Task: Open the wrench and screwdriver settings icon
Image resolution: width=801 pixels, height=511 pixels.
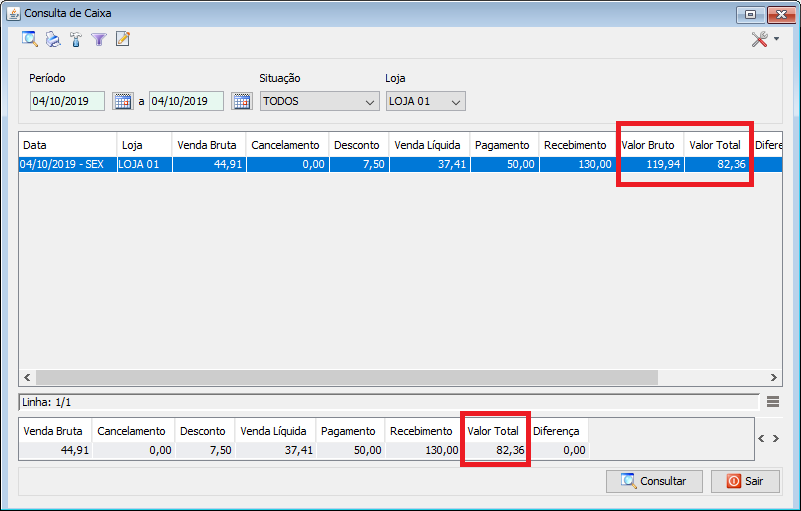Action: [760, 39]
